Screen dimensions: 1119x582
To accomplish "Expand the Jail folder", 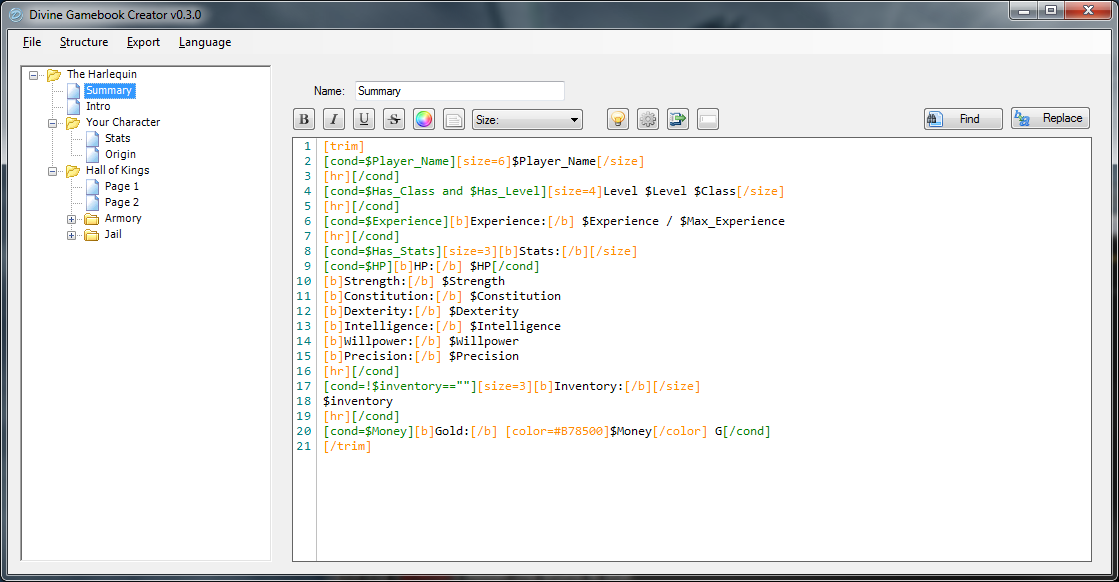I will tap(71, 235).
